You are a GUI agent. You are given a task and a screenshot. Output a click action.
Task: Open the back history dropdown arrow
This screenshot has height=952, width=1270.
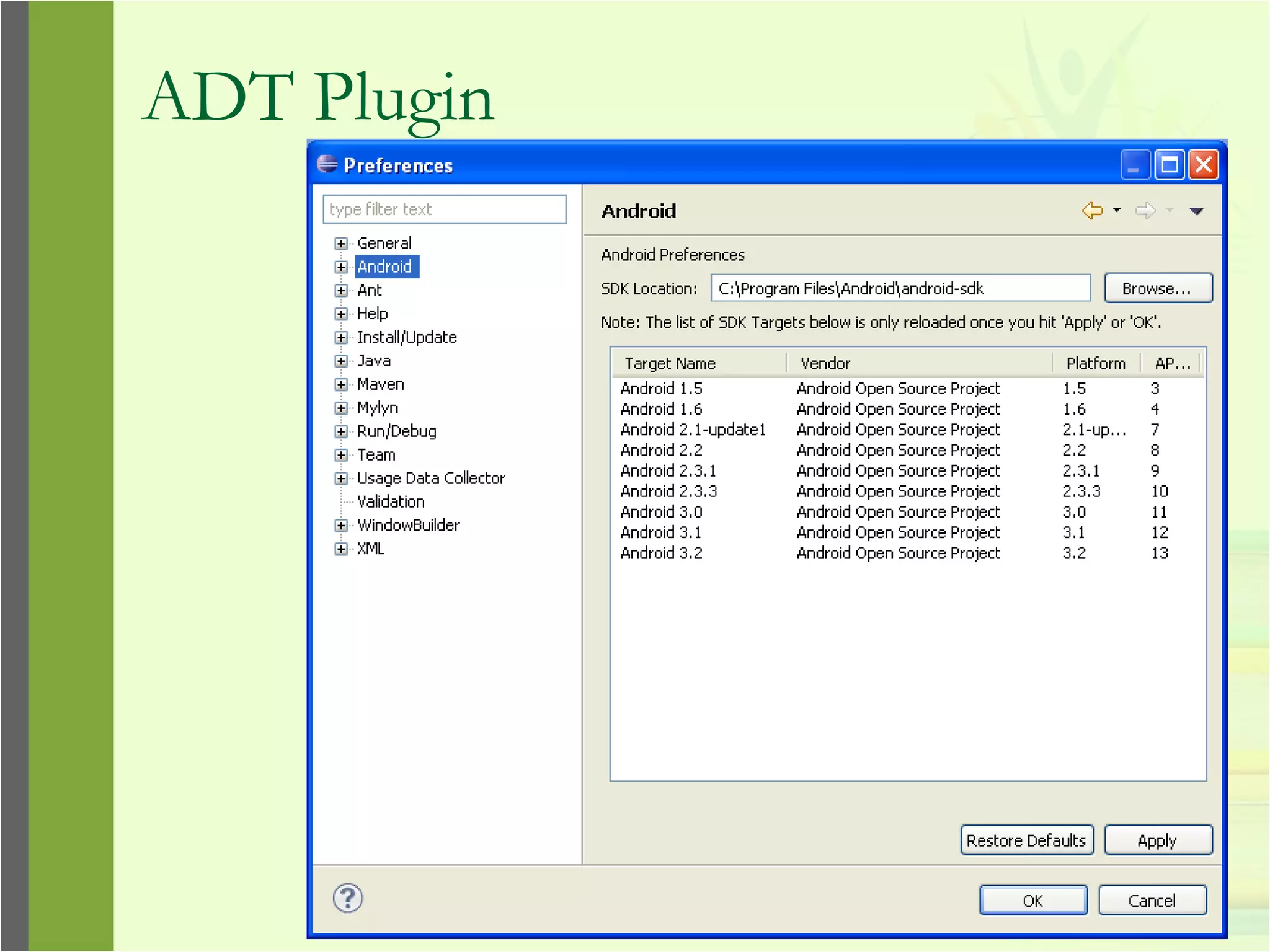point(1117,210)
